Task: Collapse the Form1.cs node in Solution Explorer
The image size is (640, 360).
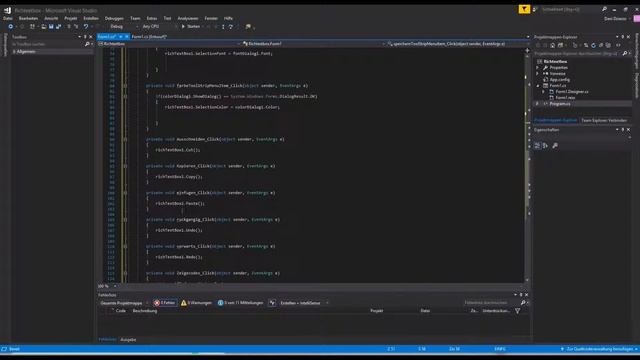Action: tap(538, 86)
